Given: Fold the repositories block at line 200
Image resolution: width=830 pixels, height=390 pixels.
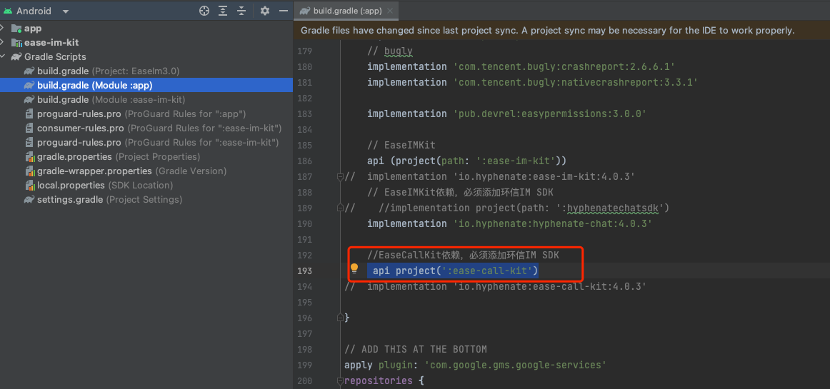Looking at the screenshot, I should point(340,380).
